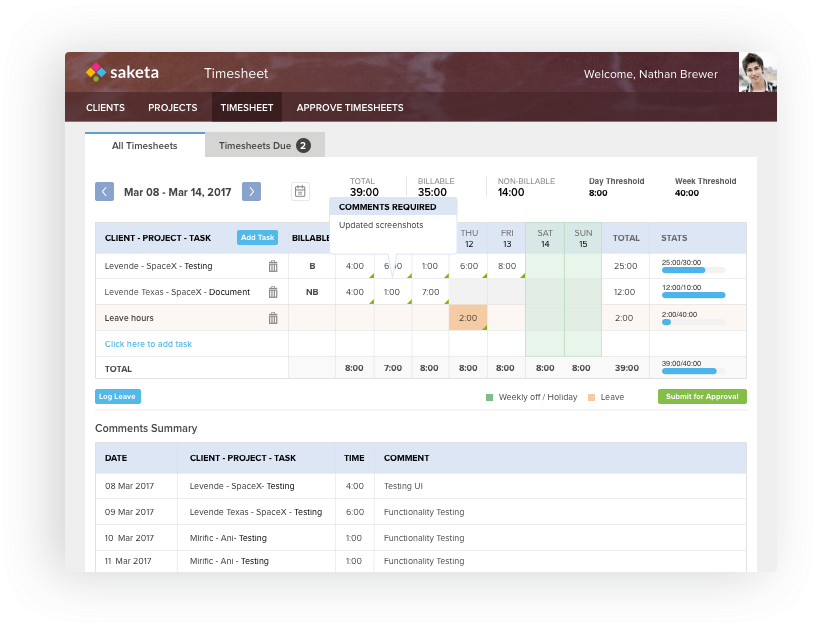Go to next week arrow
The width and height of the screenshot is (817, 627).
251,191
